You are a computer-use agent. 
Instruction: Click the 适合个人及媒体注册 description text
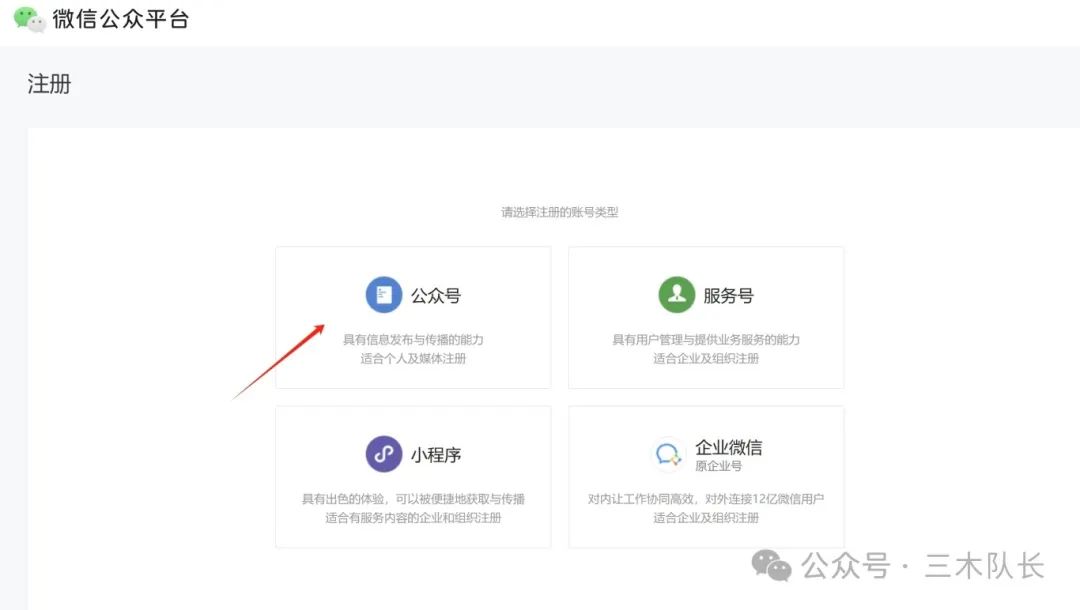coord(411,359)
